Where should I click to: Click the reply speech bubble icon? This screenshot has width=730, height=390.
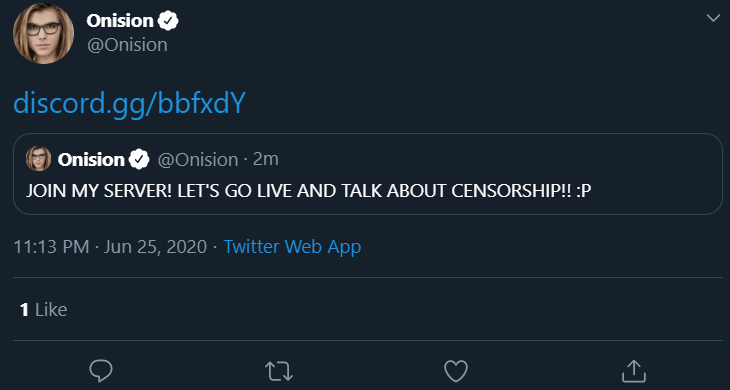pos(101,371)
